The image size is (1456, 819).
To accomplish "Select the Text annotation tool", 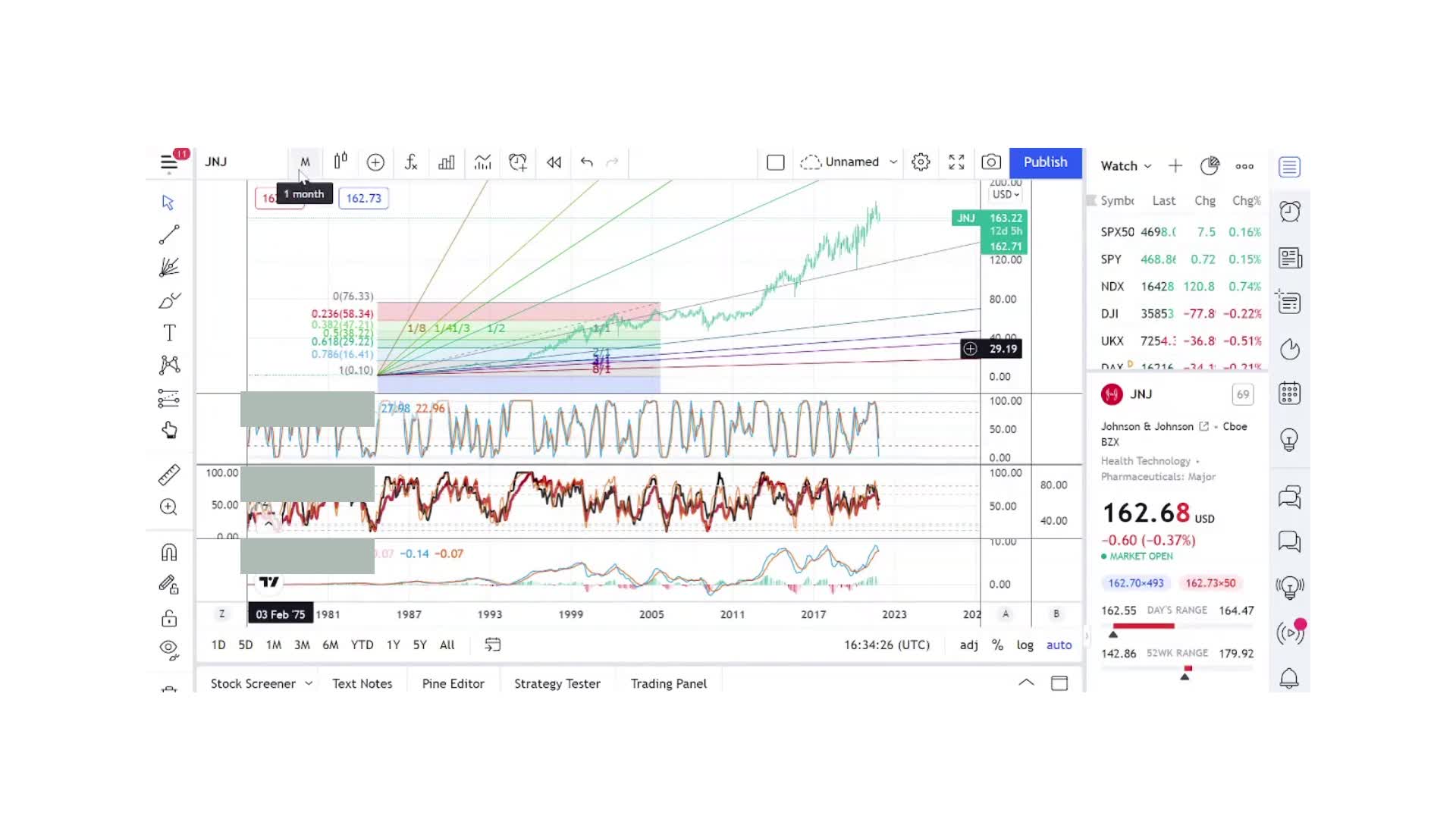I will click(169, 332).
